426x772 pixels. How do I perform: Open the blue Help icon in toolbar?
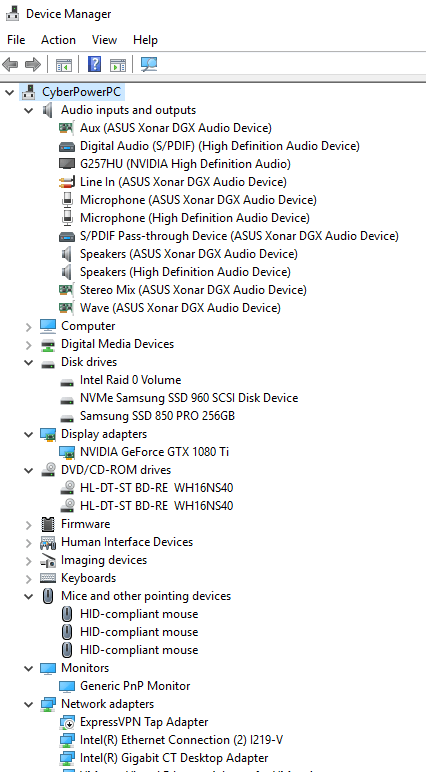94,64
